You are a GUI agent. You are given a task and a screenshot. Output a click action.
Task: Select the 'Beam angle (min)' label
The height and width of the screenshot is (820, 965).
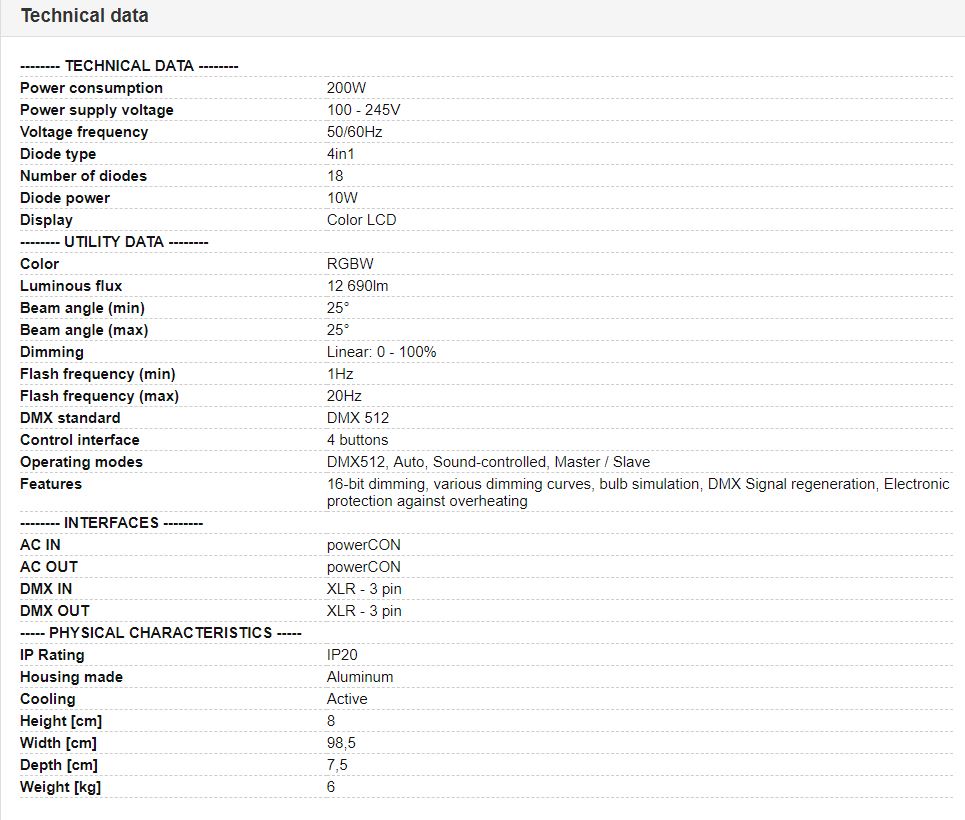coord(82,308)
